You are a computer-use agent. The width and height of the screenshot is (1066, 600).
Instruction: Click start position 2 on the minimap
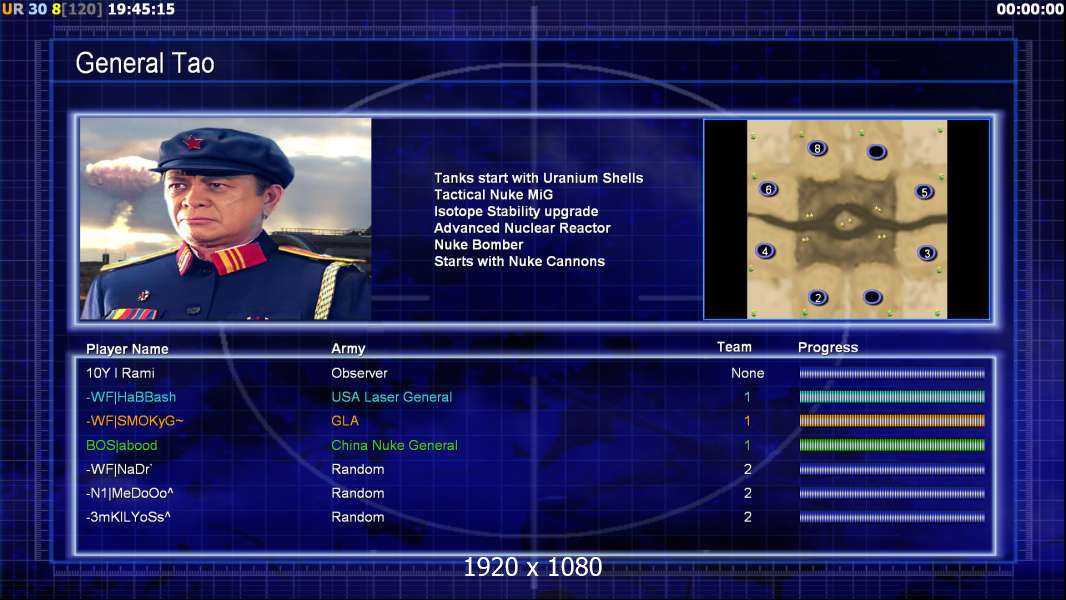pyautogui.click(x=818, y=297)
